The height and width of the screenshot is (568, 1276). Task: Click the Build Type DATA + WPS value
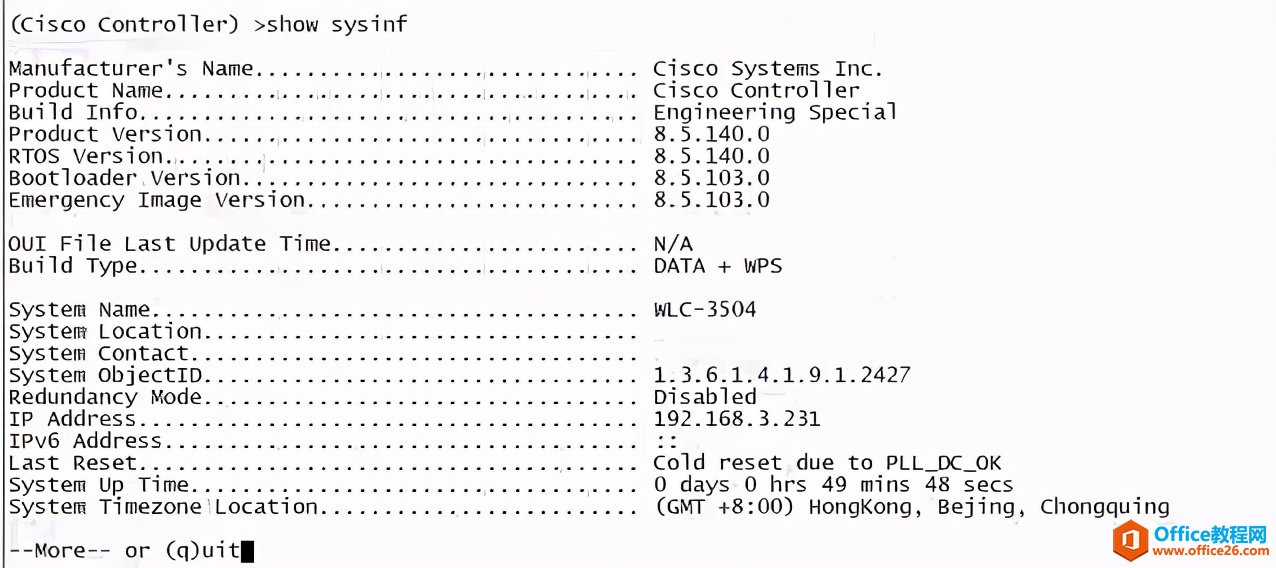[x=717, y=266]
